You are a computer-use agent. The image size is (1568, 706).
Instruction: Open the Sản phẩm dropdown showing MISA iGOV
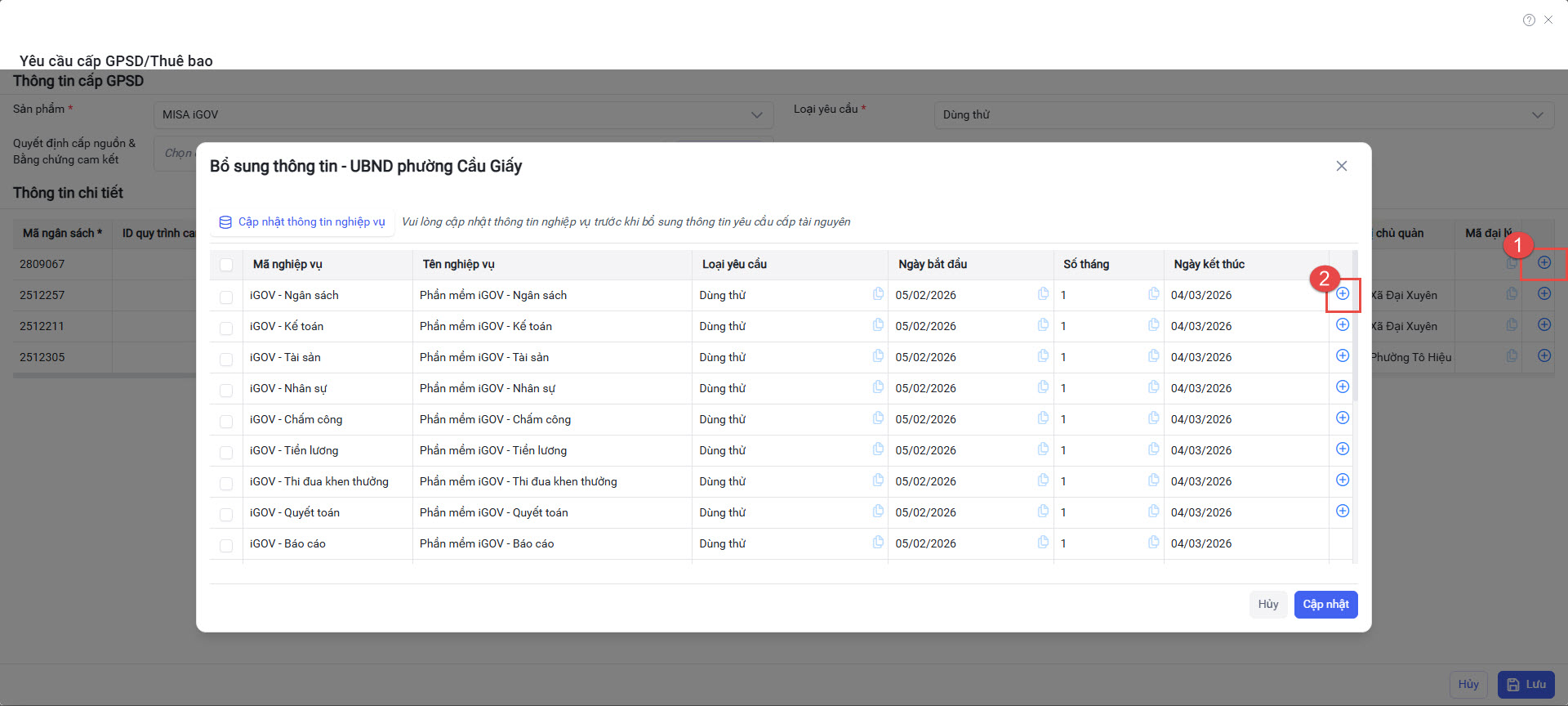pos(462,115)
